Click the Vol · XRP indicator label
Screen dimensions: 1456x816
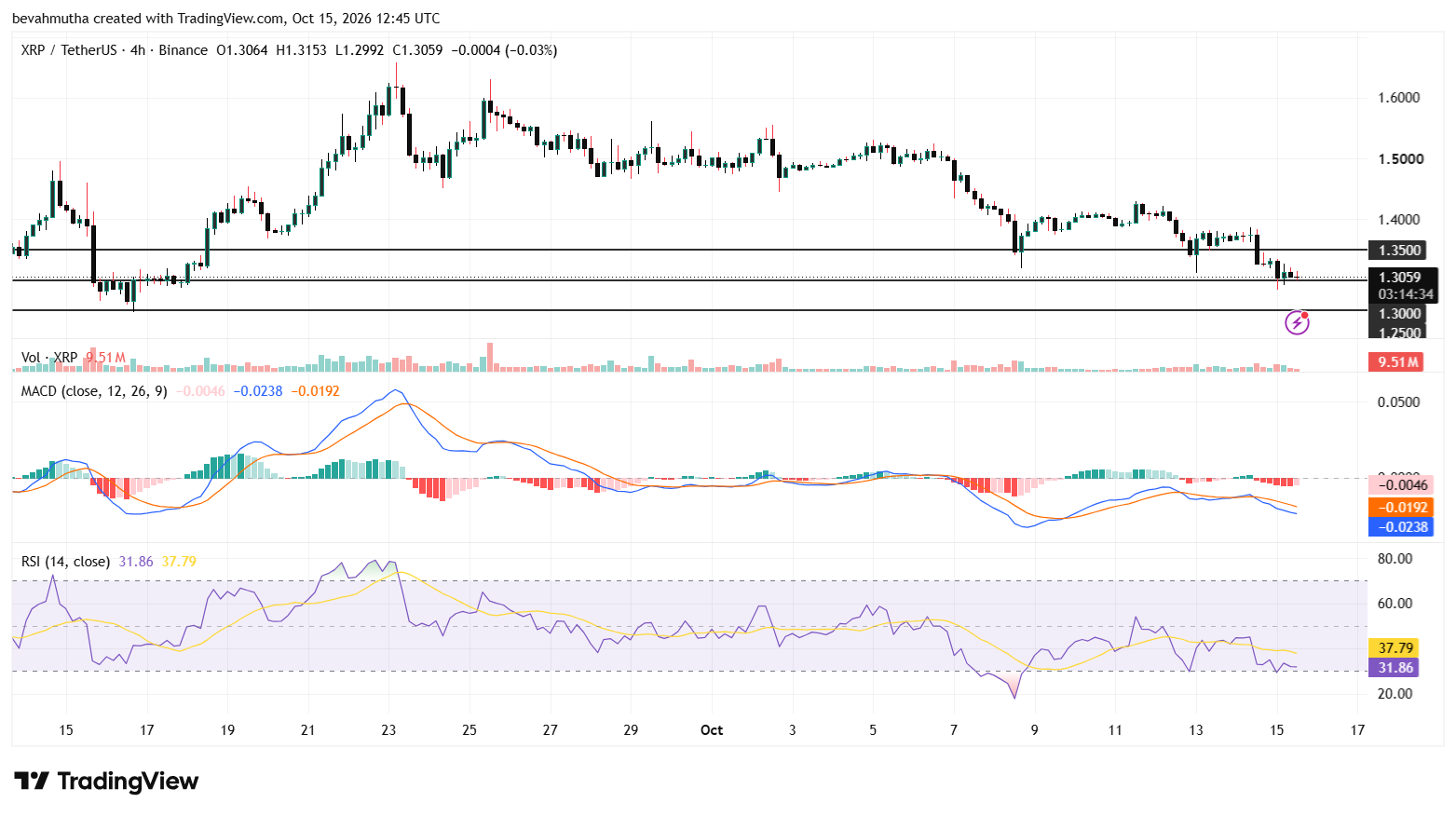coord(49,358)
